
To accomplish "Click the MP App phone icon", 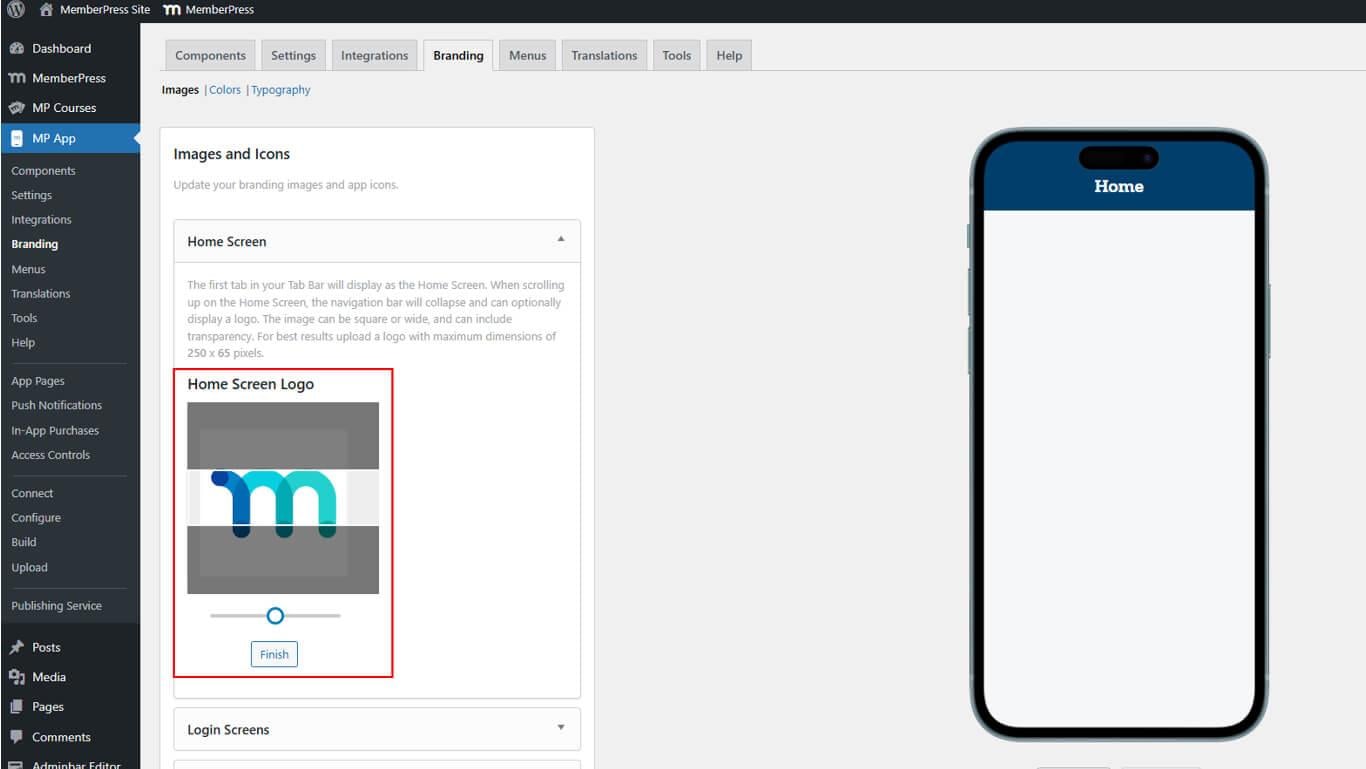I will coord(16,138).
